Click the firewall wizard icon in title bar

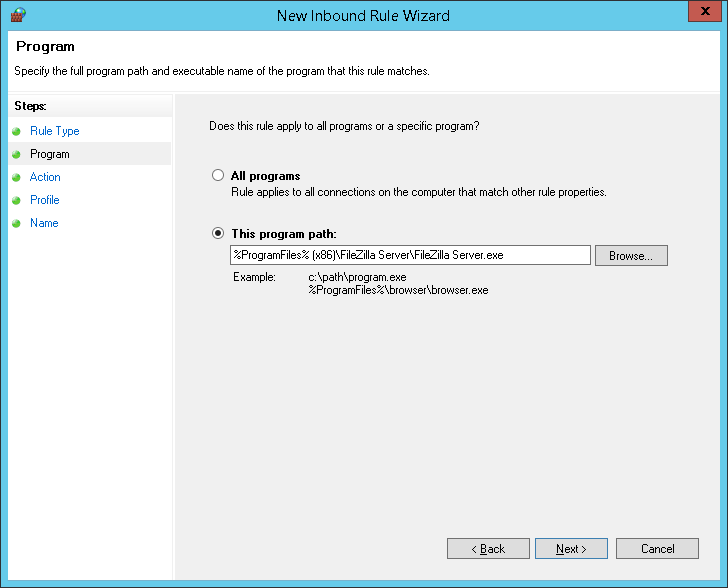click(17, 15)
